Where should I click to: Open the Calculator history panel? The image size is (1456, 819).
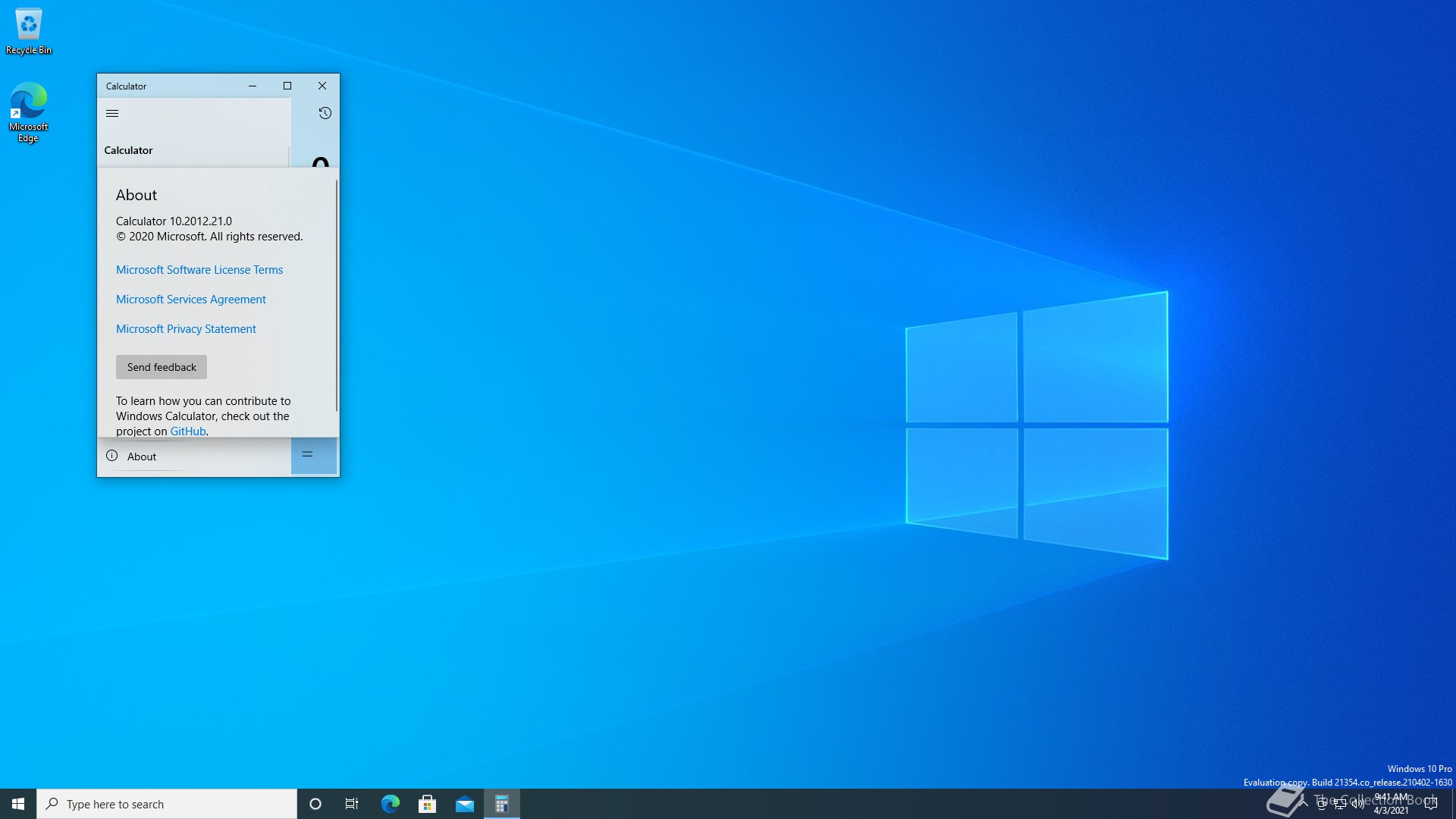(x=325, y=113)
